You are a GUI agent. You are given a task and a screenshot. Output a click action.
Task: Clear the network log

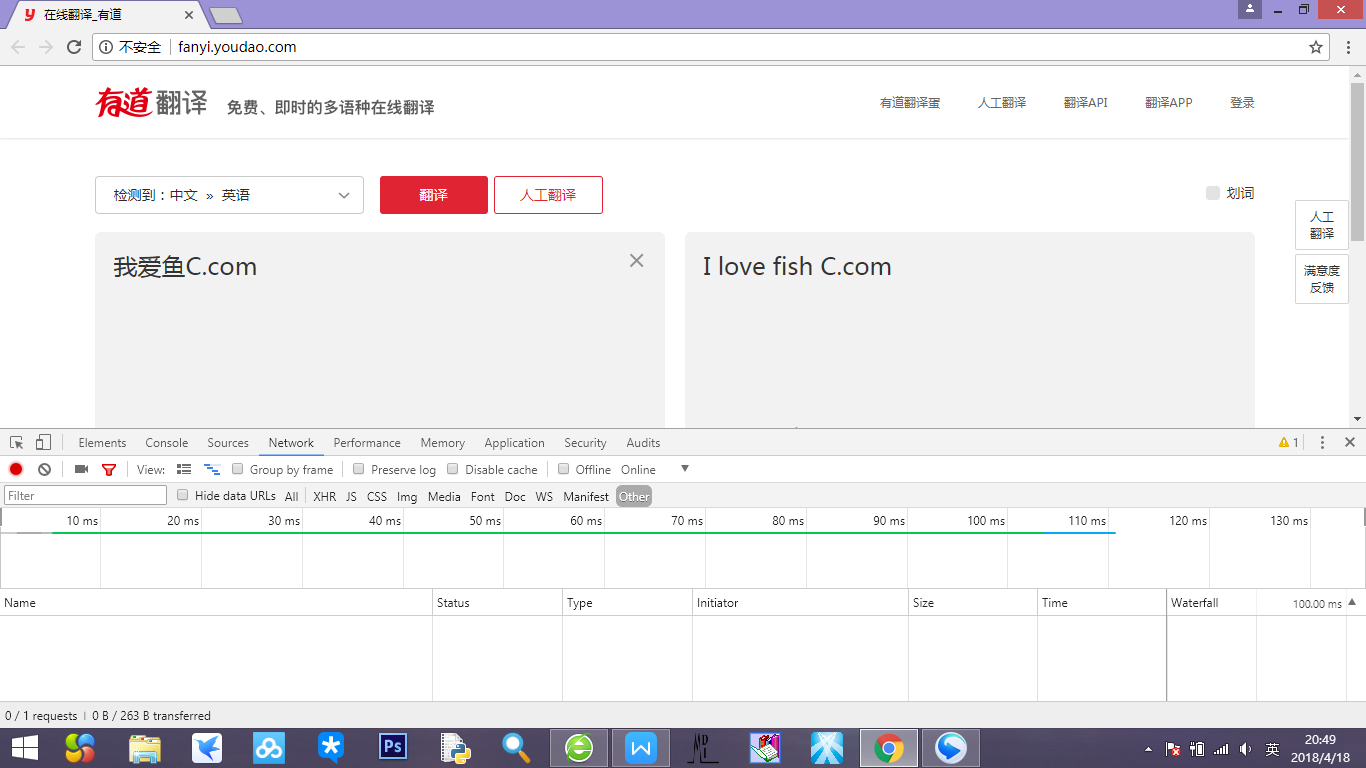[44, 469]
